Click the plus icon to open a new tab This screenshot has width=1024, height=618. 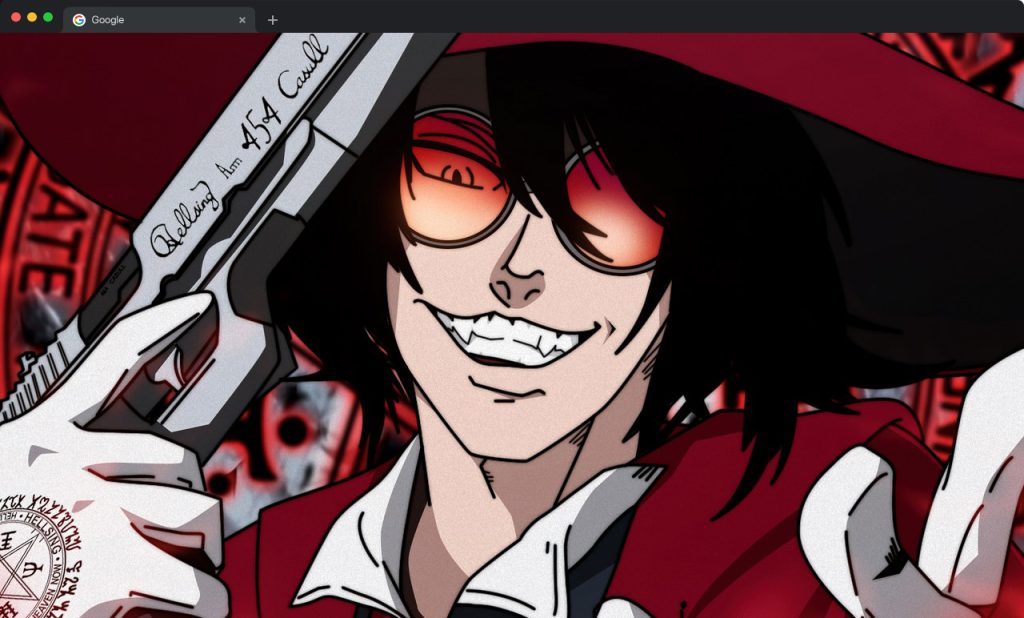click(274, 18)
